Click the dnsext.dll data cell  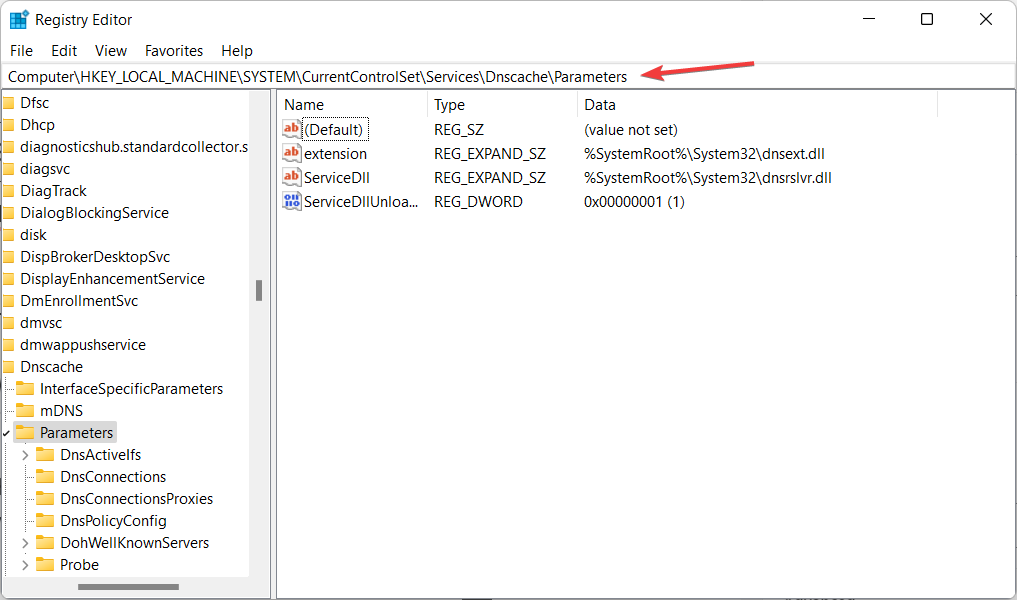click(704, 154)
